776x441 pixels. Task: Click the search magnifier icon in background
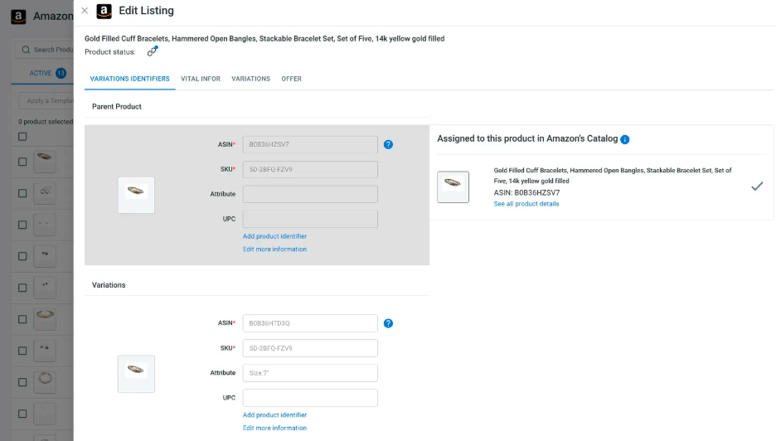(x=26, y=49)
